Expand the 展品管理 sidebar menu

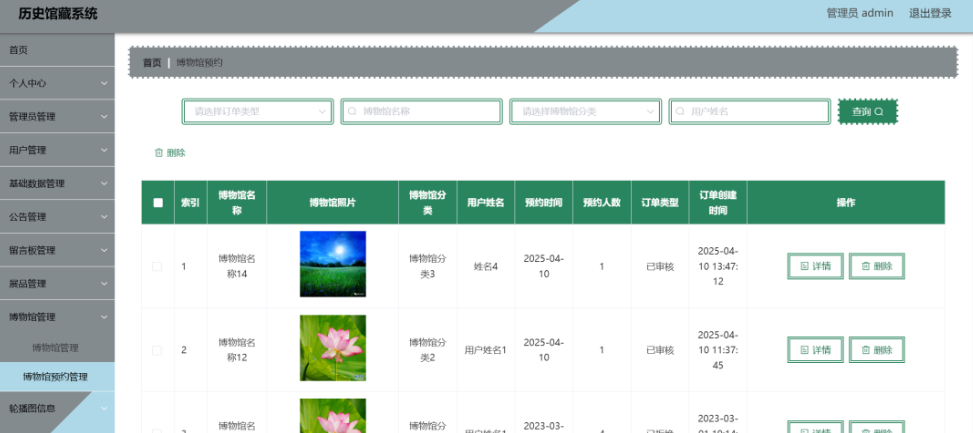tap(57, 283)
